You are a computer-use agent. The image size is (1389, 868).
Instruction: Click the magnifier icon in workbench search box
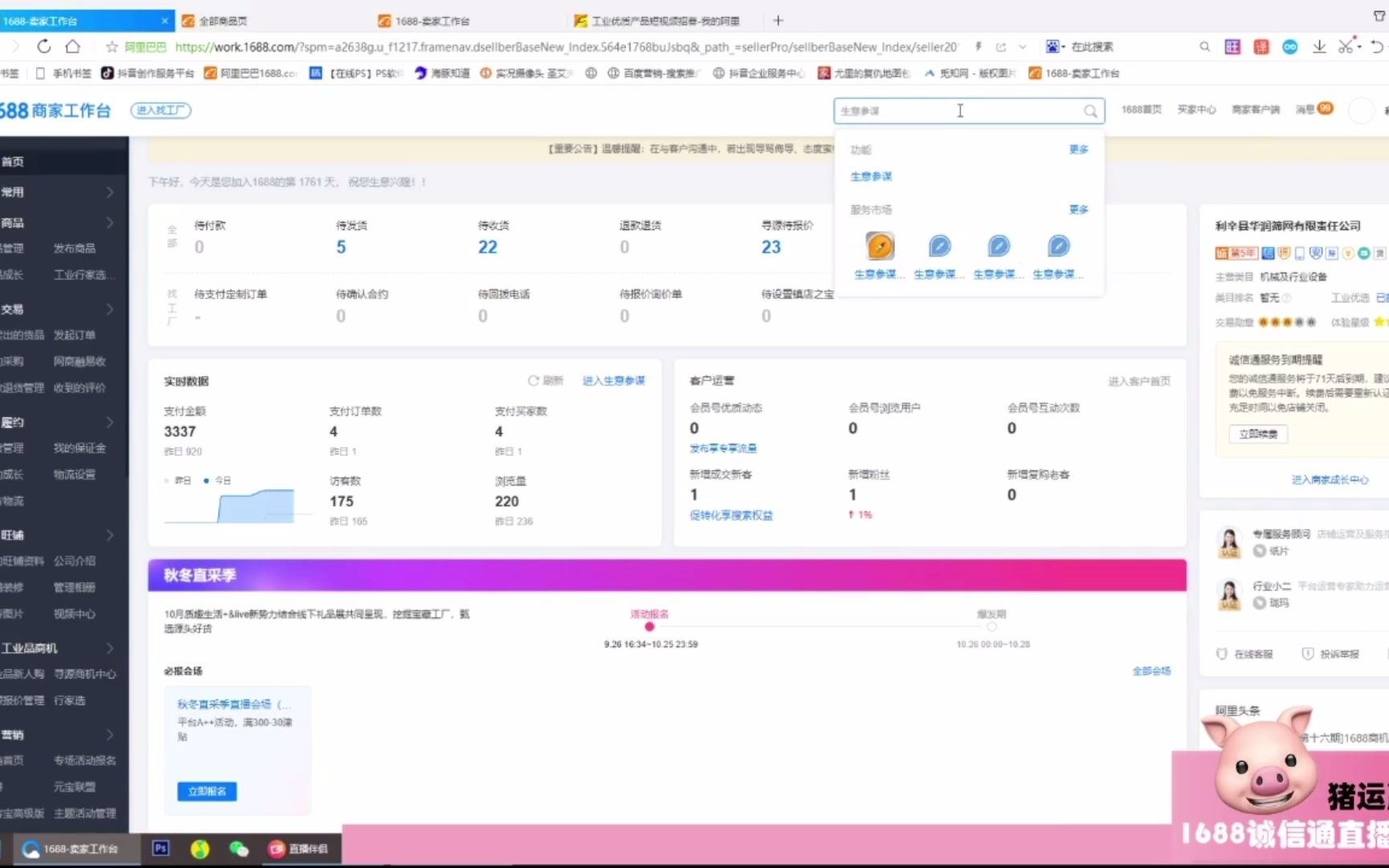point(1090,111)
